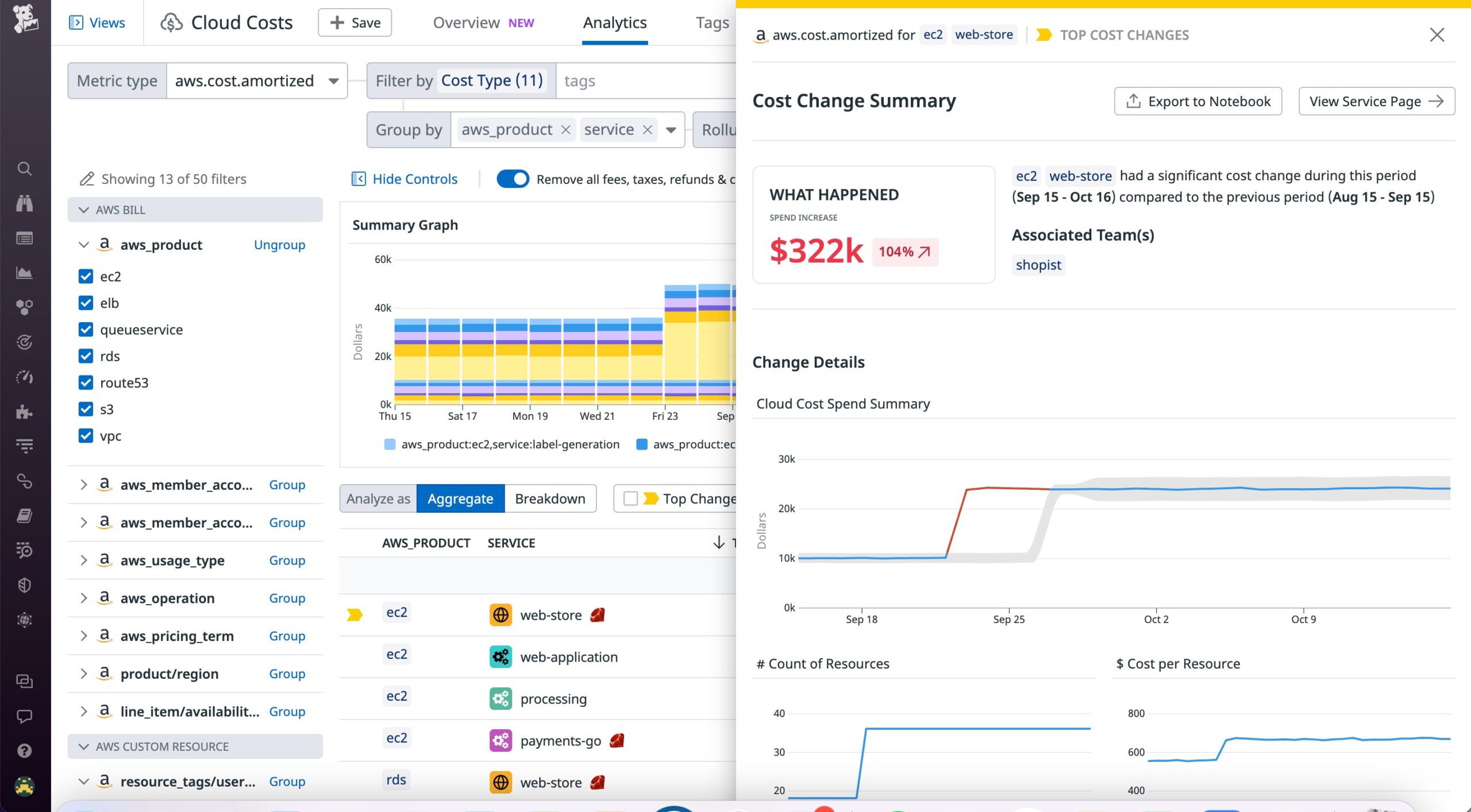1471x812 pixels.
Task: Uncheck the s3 checkbox in filter list
Action: click(85, 408)
